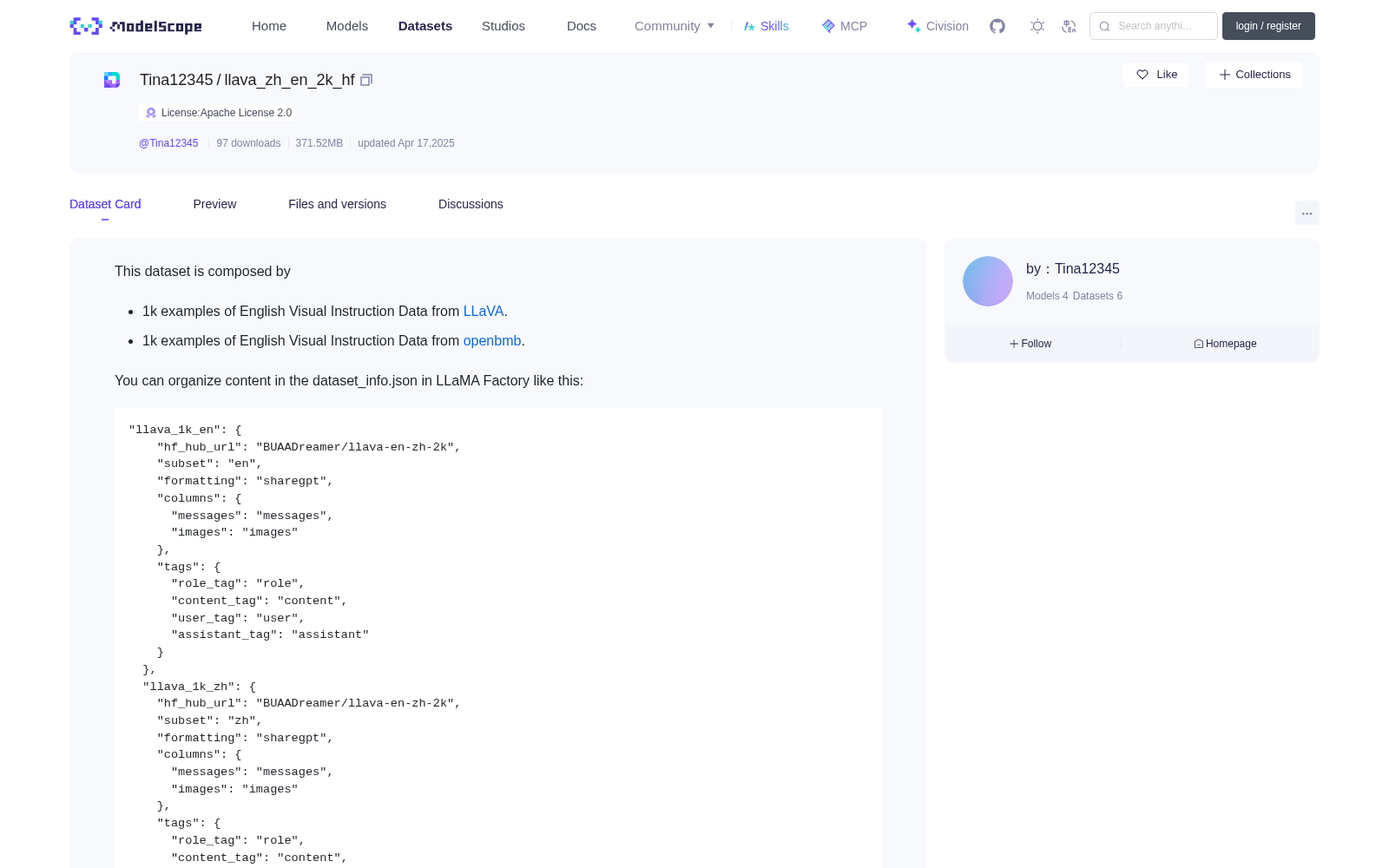This screenshot has width=1389, height=868.
Task: Click the plus icon next to Follow
Action: pos(1014,344)
